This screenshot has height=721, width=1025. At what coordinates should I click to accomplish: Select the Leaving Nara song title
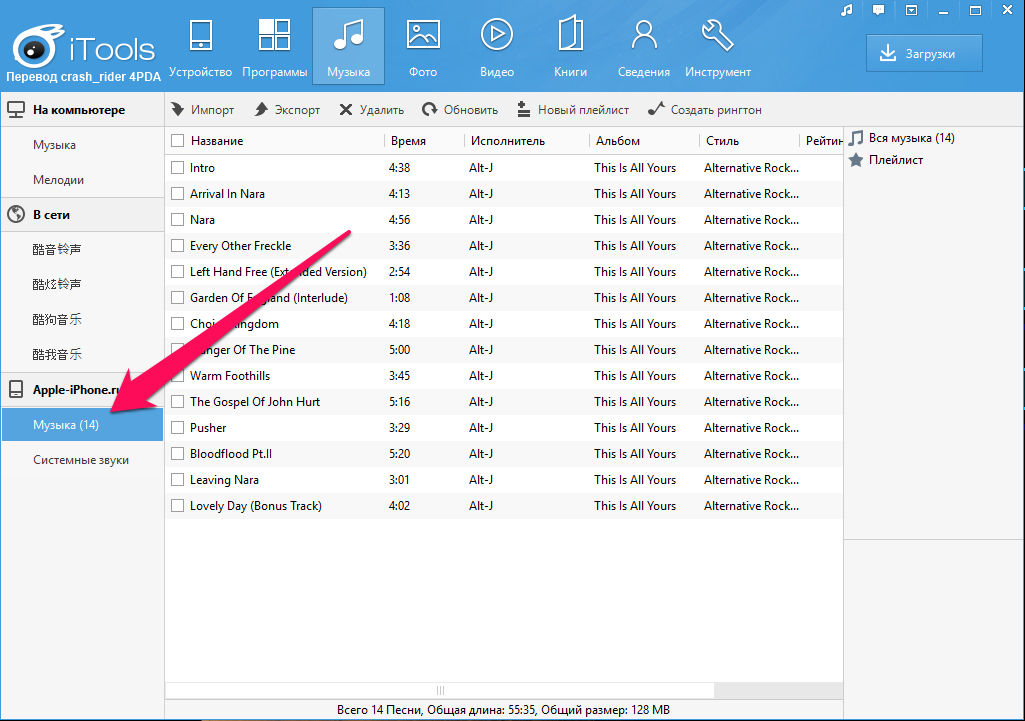(224, 480)
